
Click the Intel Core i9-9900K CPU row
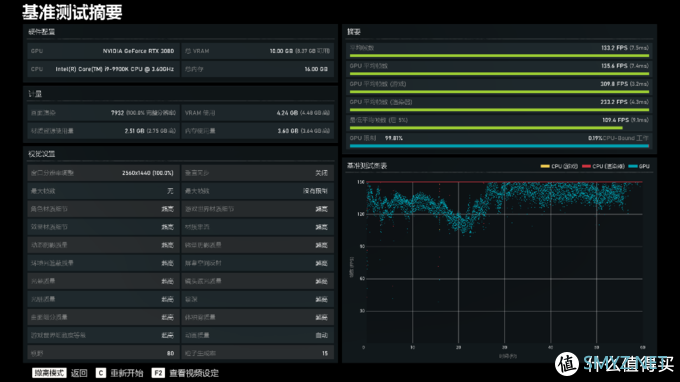(103, 69)
